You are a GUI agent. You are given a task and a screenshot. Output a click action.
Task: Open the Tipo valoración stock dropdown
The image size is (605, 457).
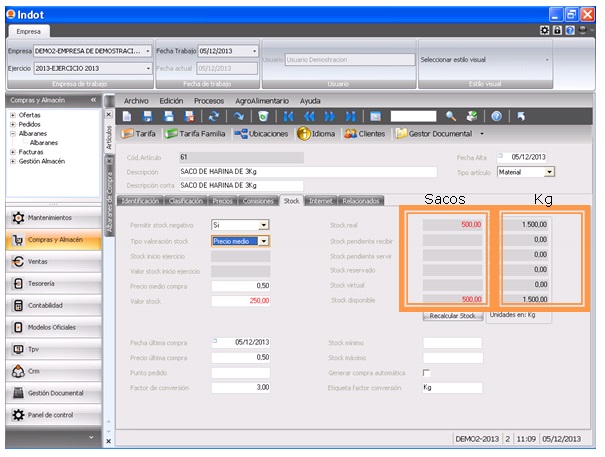click(x=264, y=241)
